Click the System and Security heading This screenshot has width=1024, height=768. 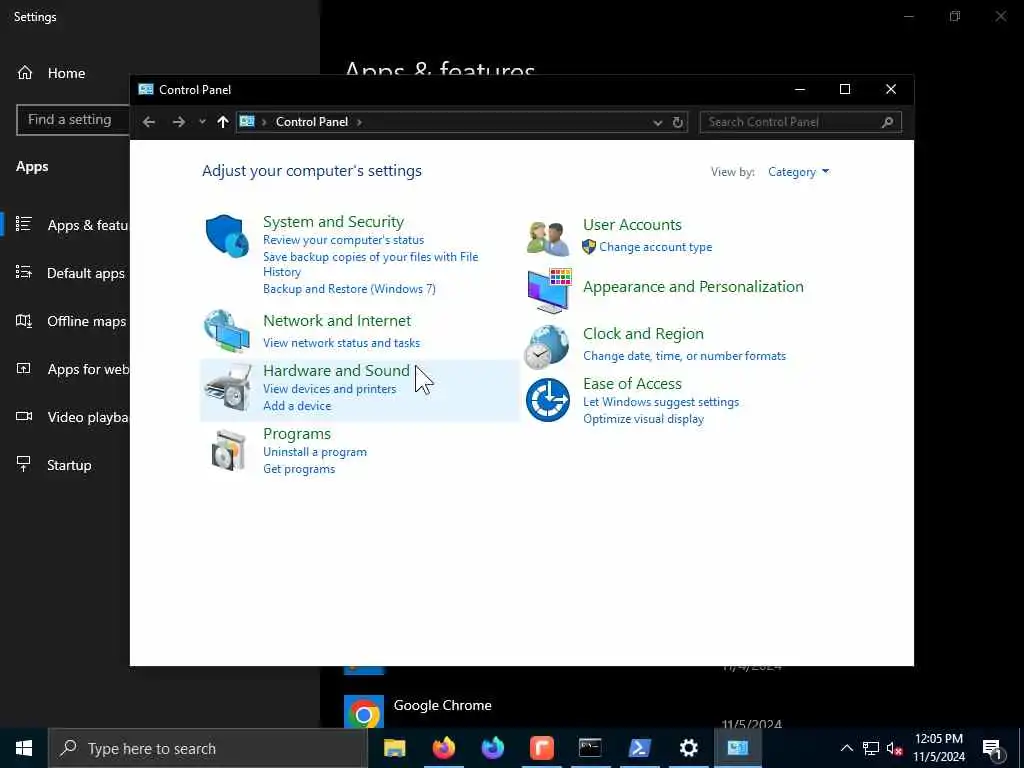(333, 221)
